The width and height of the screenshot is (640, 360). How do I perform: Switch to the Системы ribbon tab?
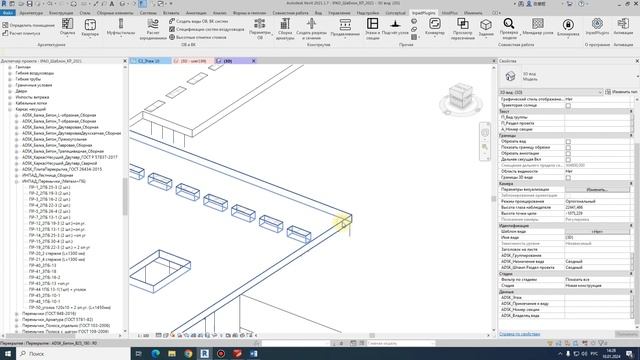[x=148, y=13]
